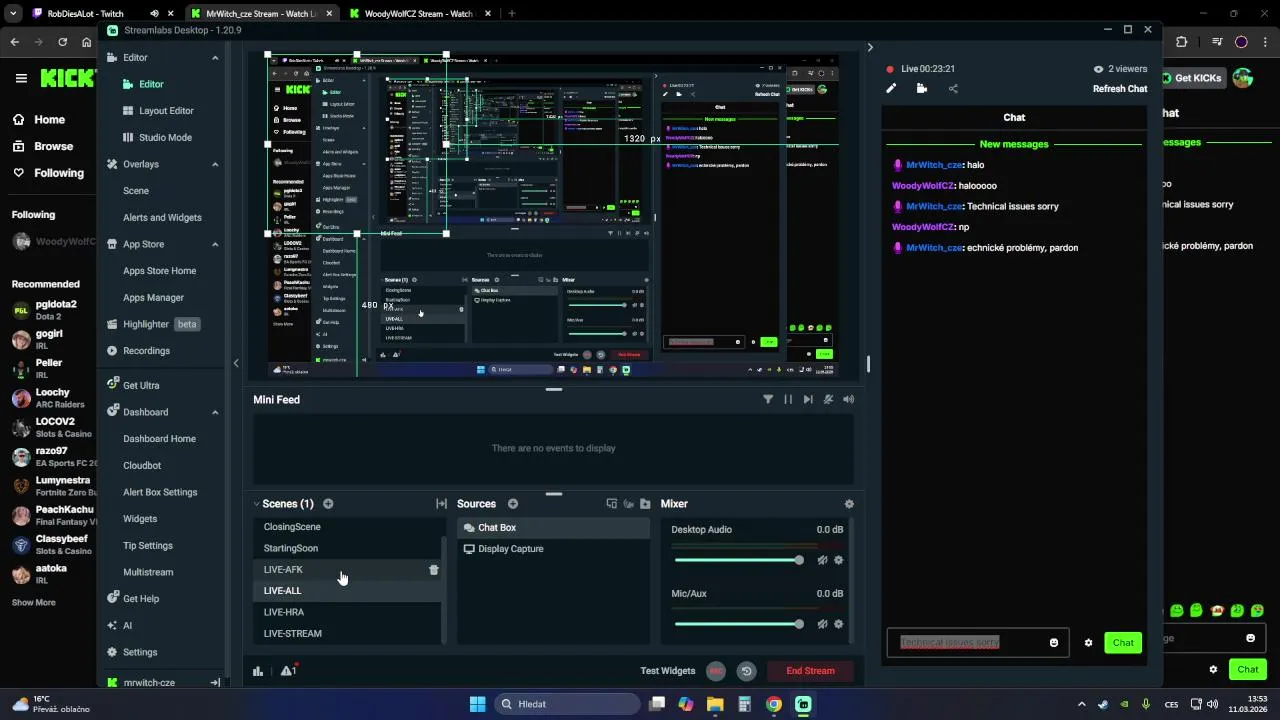Adjust the Desktop Audio volume slider
Viewport: 1280px width, 720px height.
point(739,560)
